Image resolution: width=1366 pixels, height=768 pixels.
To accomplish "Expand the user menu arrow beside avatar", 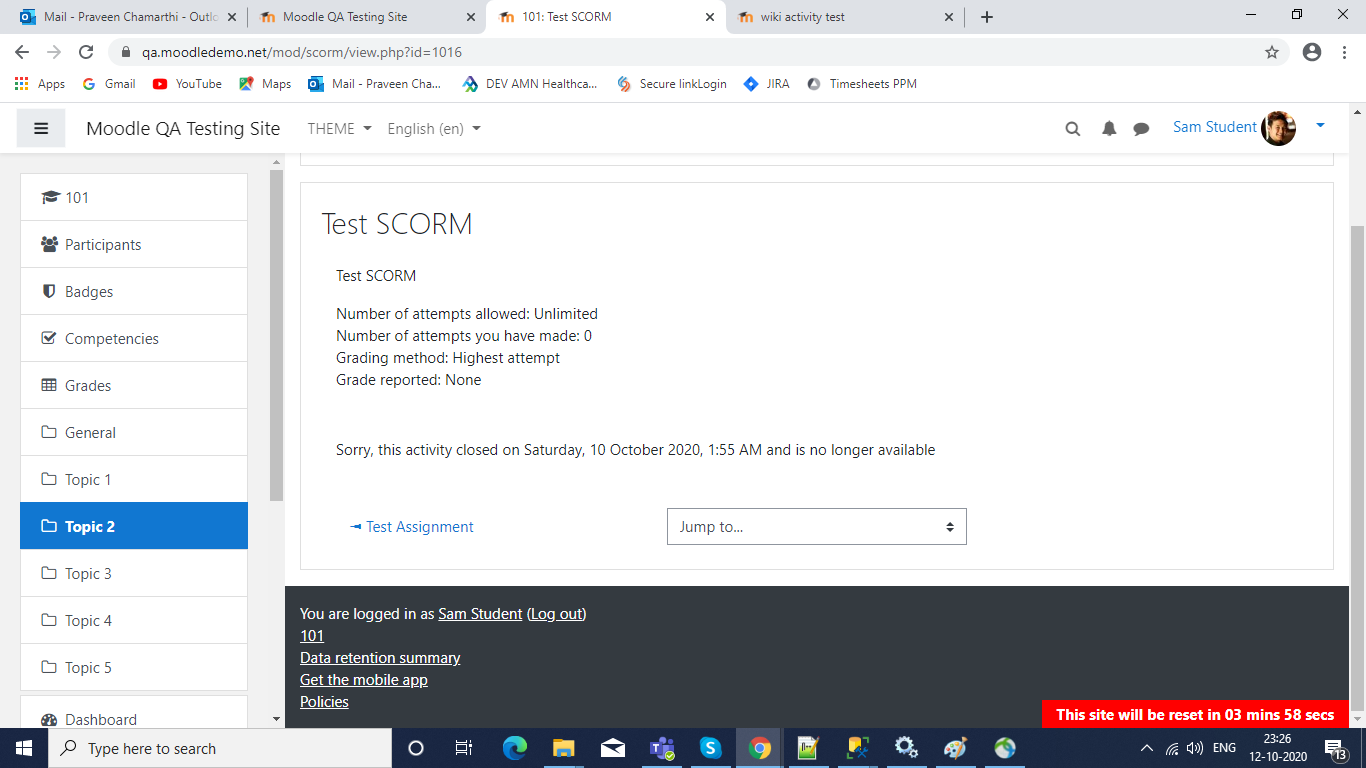I will point(1320,126).
